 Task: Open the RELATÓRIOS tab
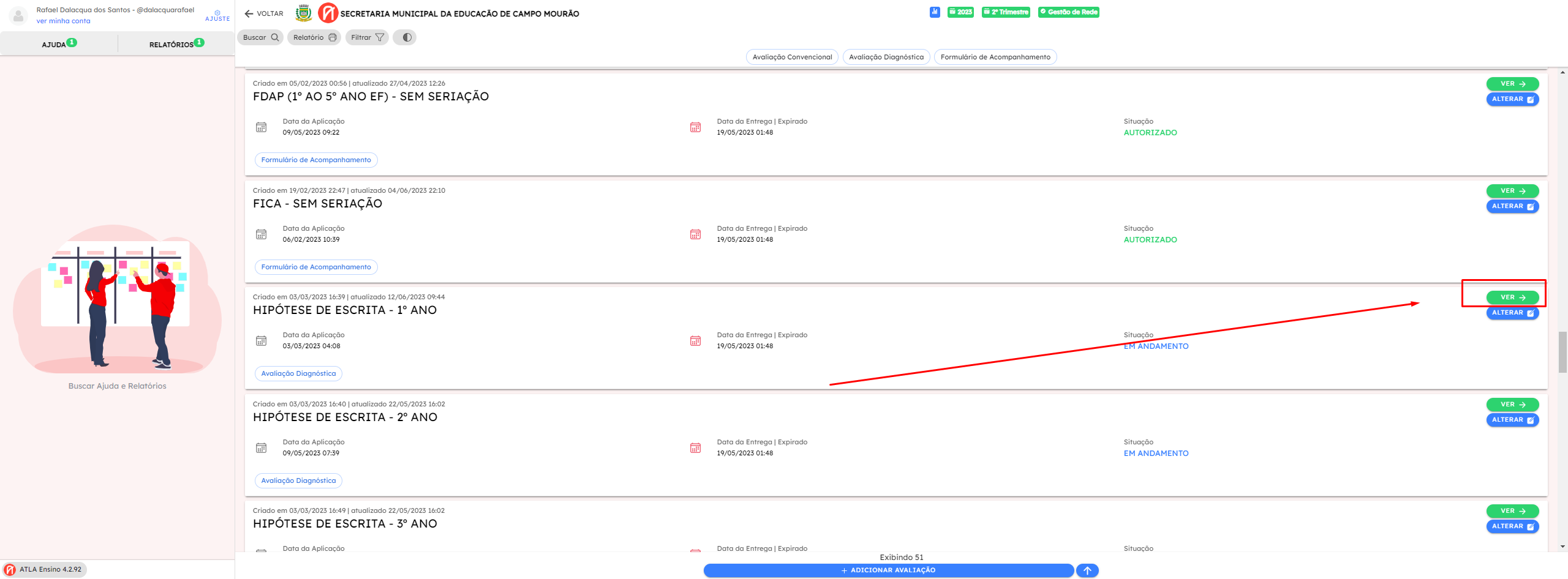coord(176,44)
